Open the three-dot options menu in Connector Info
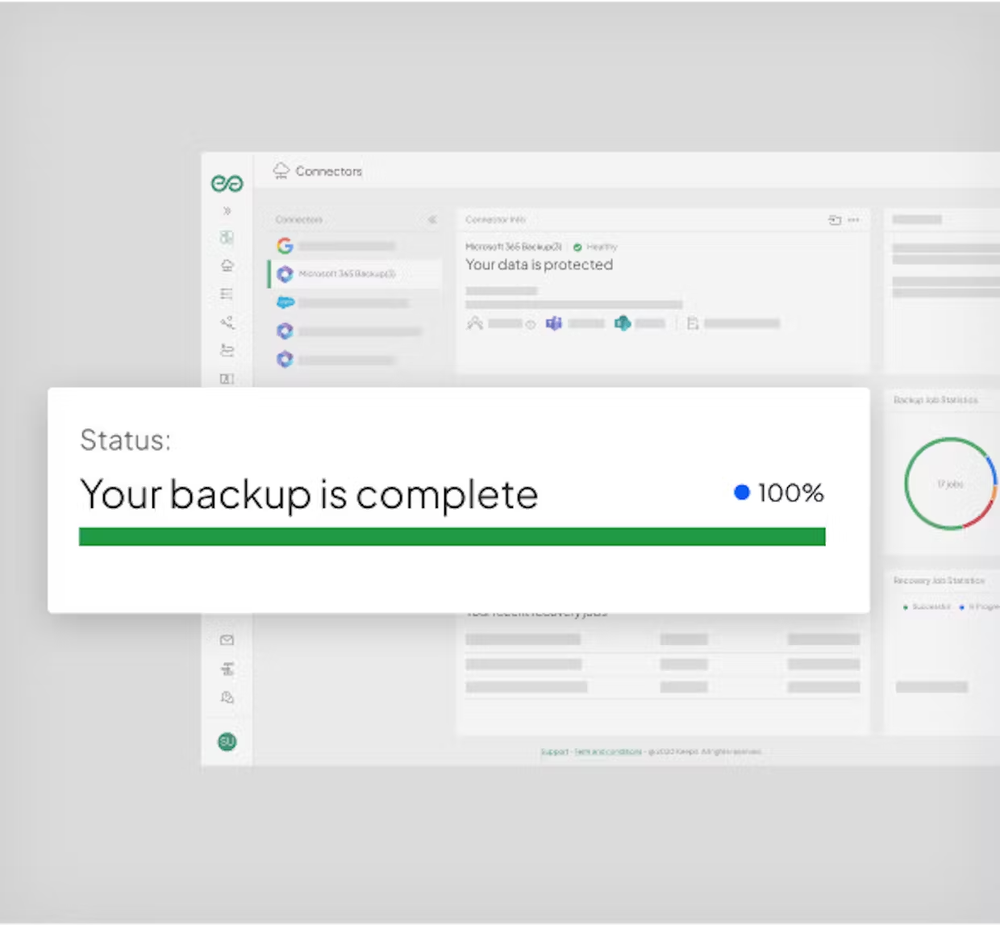The image size is (1000, 925). tap(853, 219)
